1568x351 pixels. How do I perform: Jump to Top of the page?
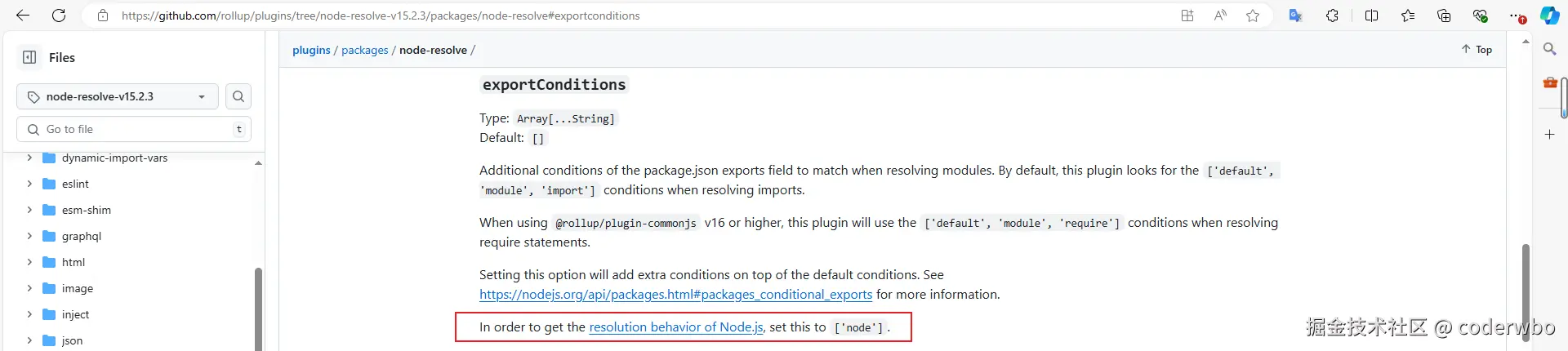[1477, 50]
